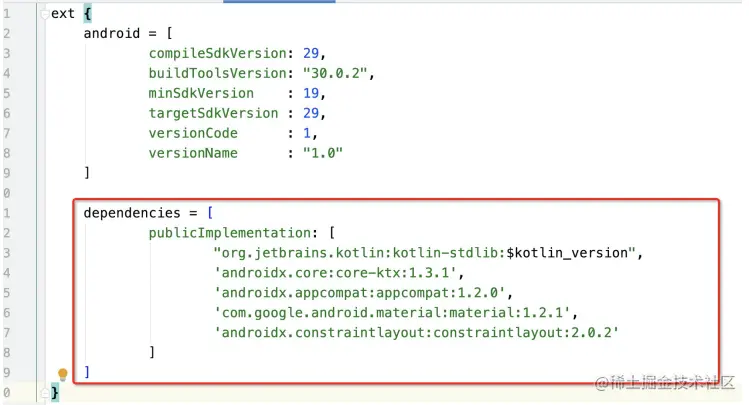Click line number 1 in the gutter
The height and width of the screenshot is (405, 749).
click(x=7, y=14)
